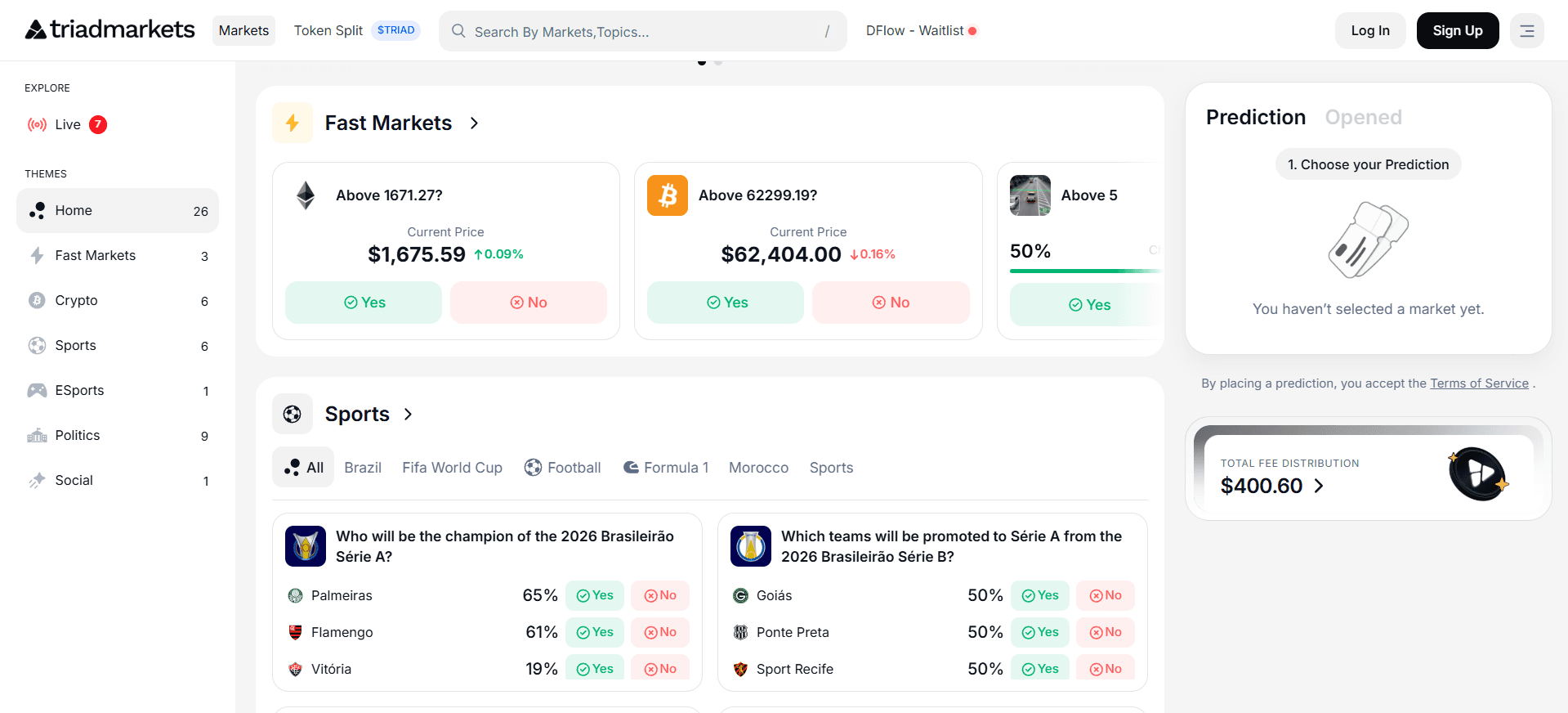Click the Fast Markets lightning bolt icon

tap(293, 123)
